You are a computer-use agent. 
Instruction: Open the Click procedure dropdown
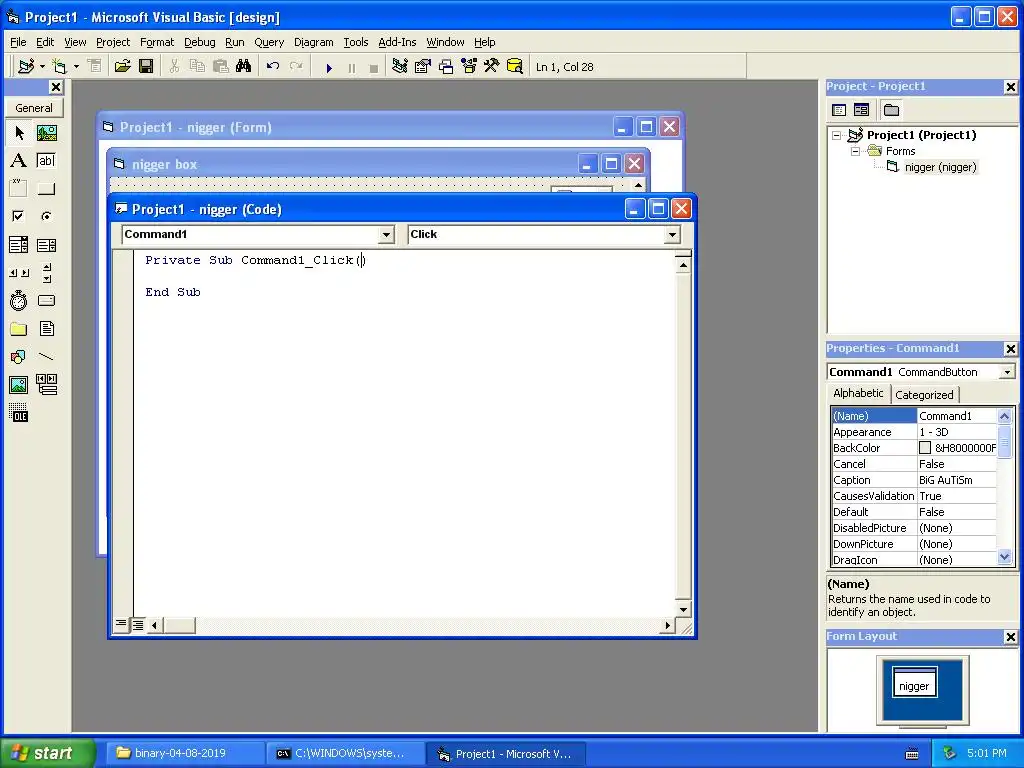tap(672, 235)
